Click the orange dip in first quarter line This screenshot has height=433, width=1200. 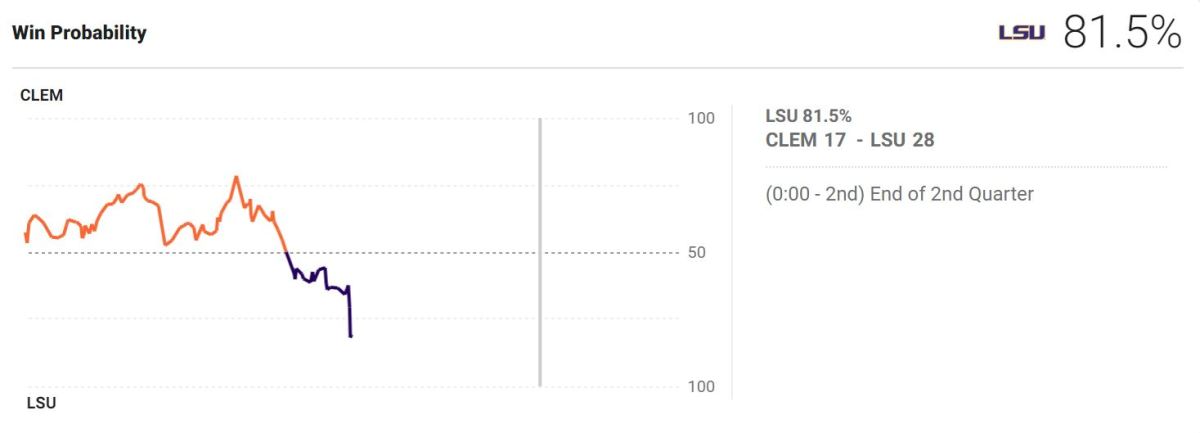click(164, 243)
